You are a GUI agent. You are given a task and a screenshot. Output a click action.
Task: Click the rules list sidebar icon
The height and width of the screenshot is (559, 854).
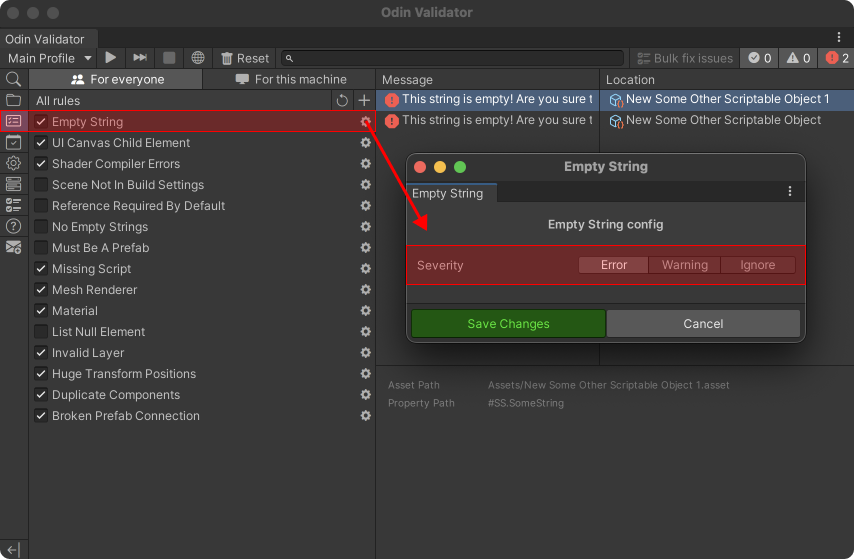pos(14,121)
